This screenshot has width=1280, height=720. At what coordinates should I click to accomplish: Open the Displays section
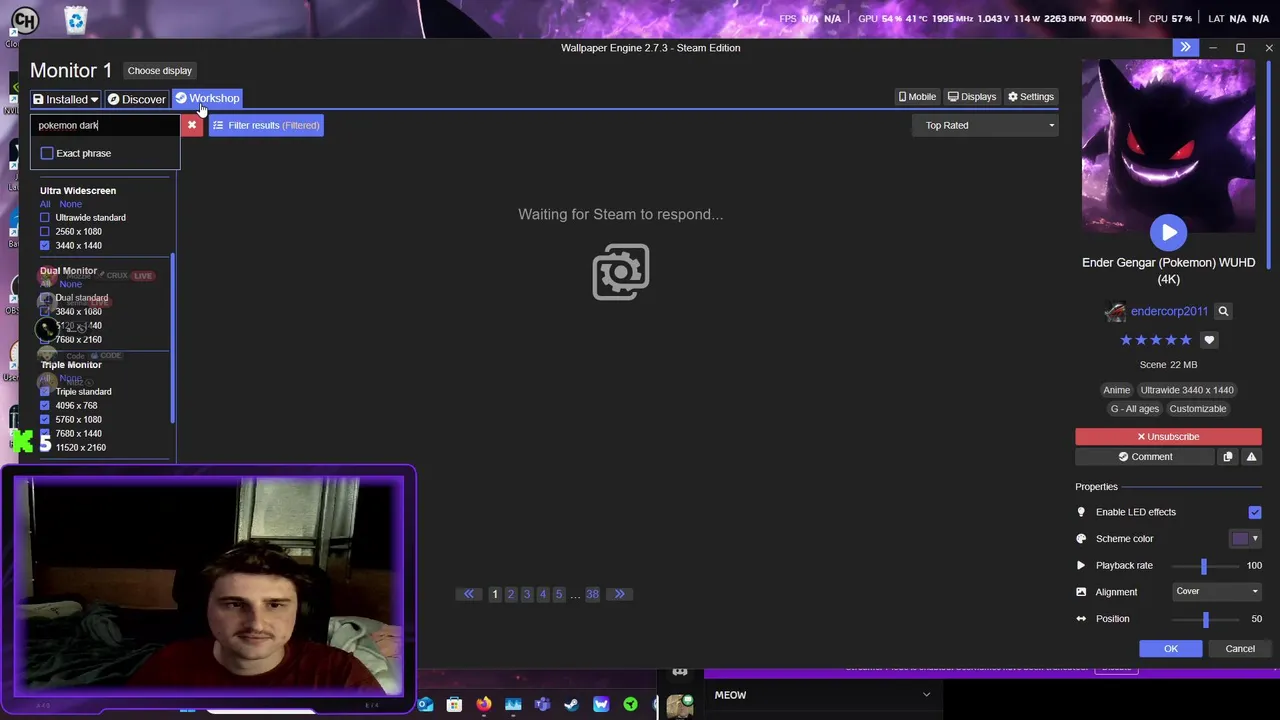pos(972,97)
